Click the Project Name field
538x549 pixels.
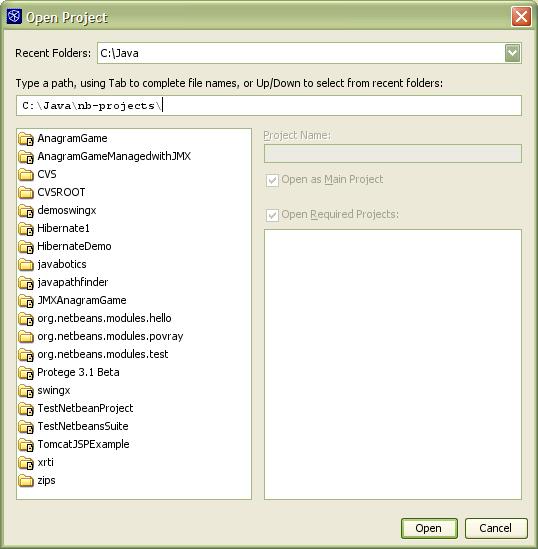tap(393, 154)
